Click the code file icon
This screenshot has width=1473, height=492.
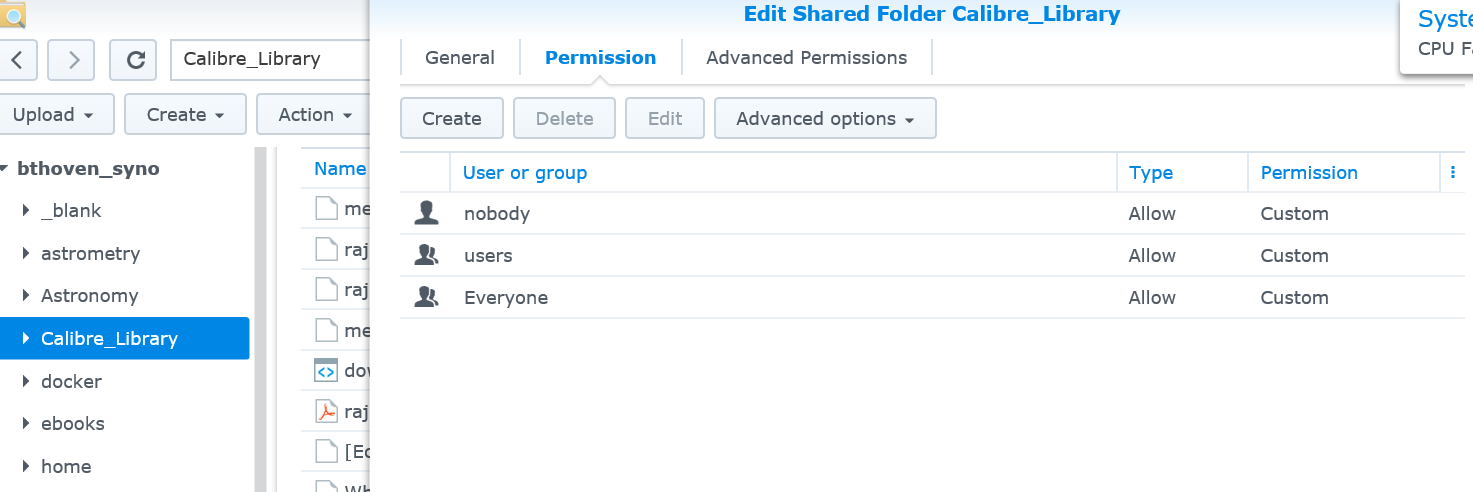click(327, 370)
